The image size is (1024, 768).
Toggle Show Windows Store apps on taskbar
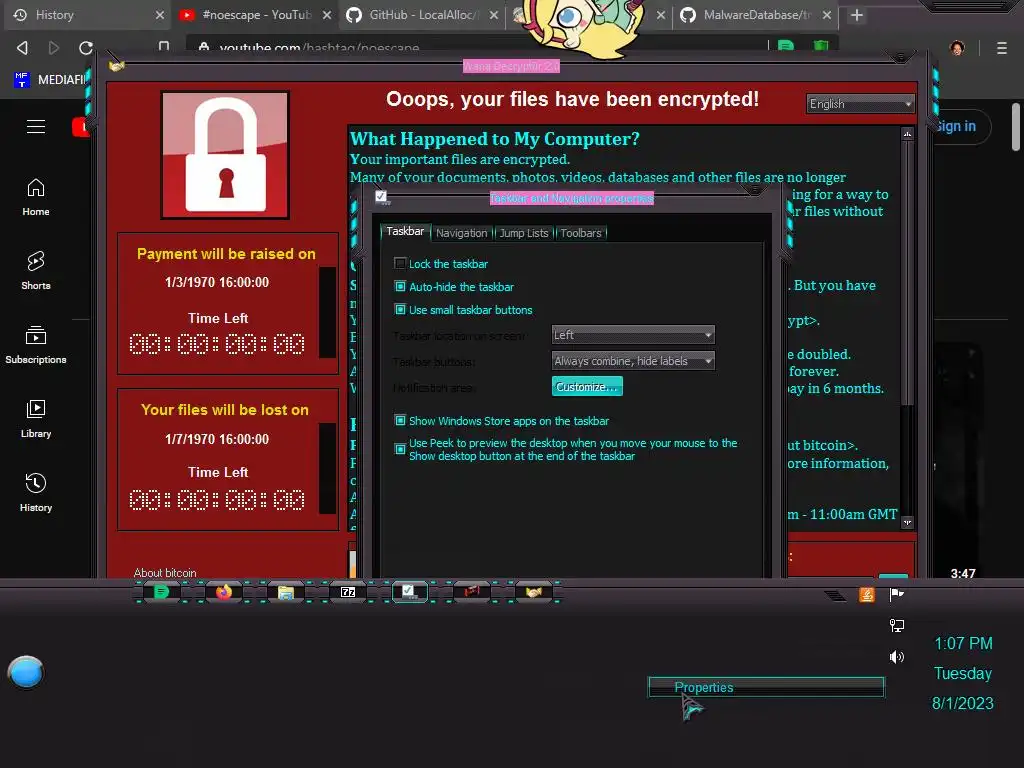(x=400, y=420)
